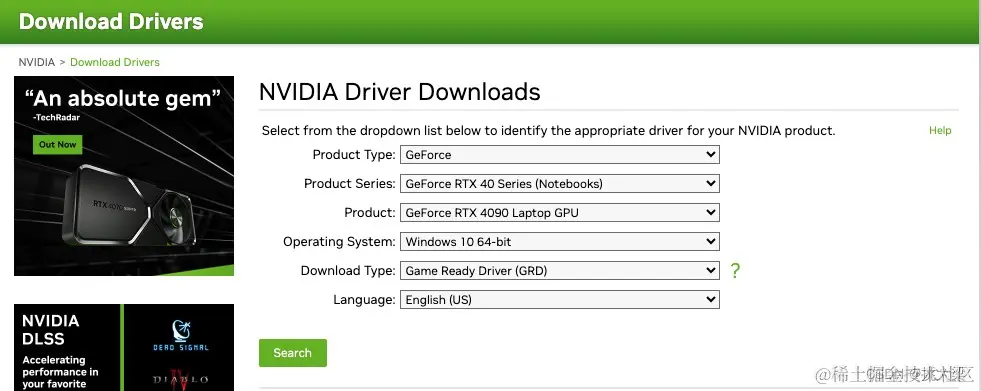
Task: Click the Download Drivers header title
Action: [x=111, y=21]
